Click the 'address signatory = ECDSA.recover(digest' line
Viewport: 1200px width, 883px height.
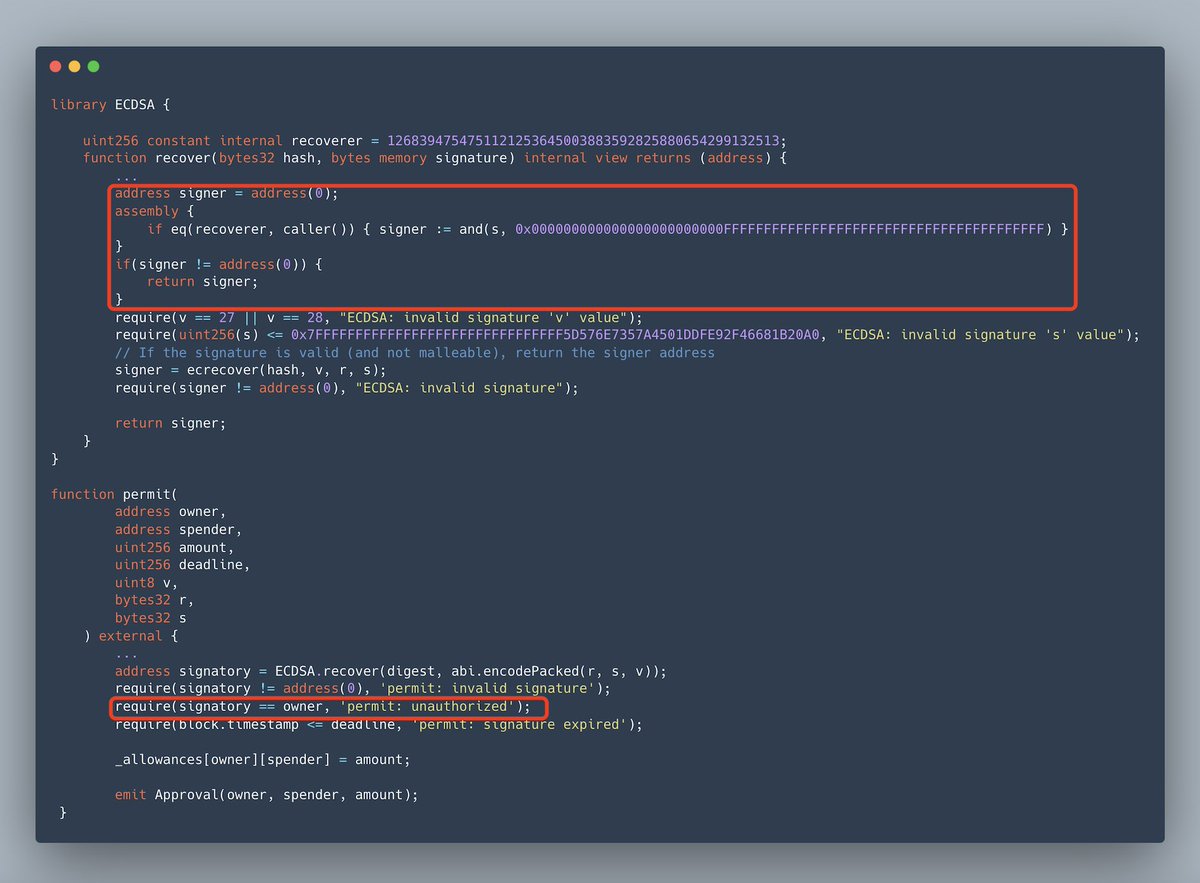coord(390,672)
